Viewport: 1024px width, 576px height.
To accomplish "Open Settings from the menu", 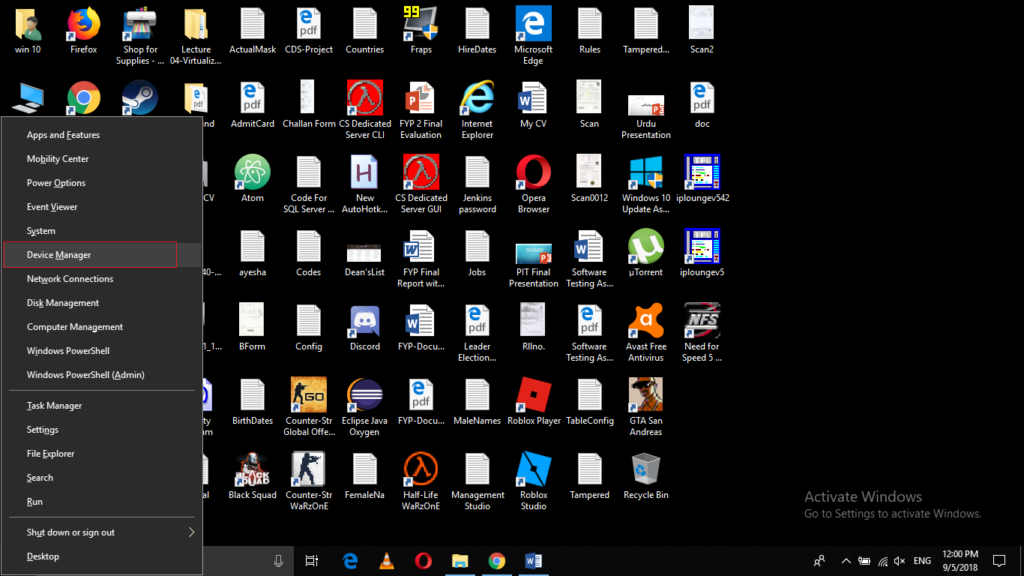I will click(x=102, y=430).
